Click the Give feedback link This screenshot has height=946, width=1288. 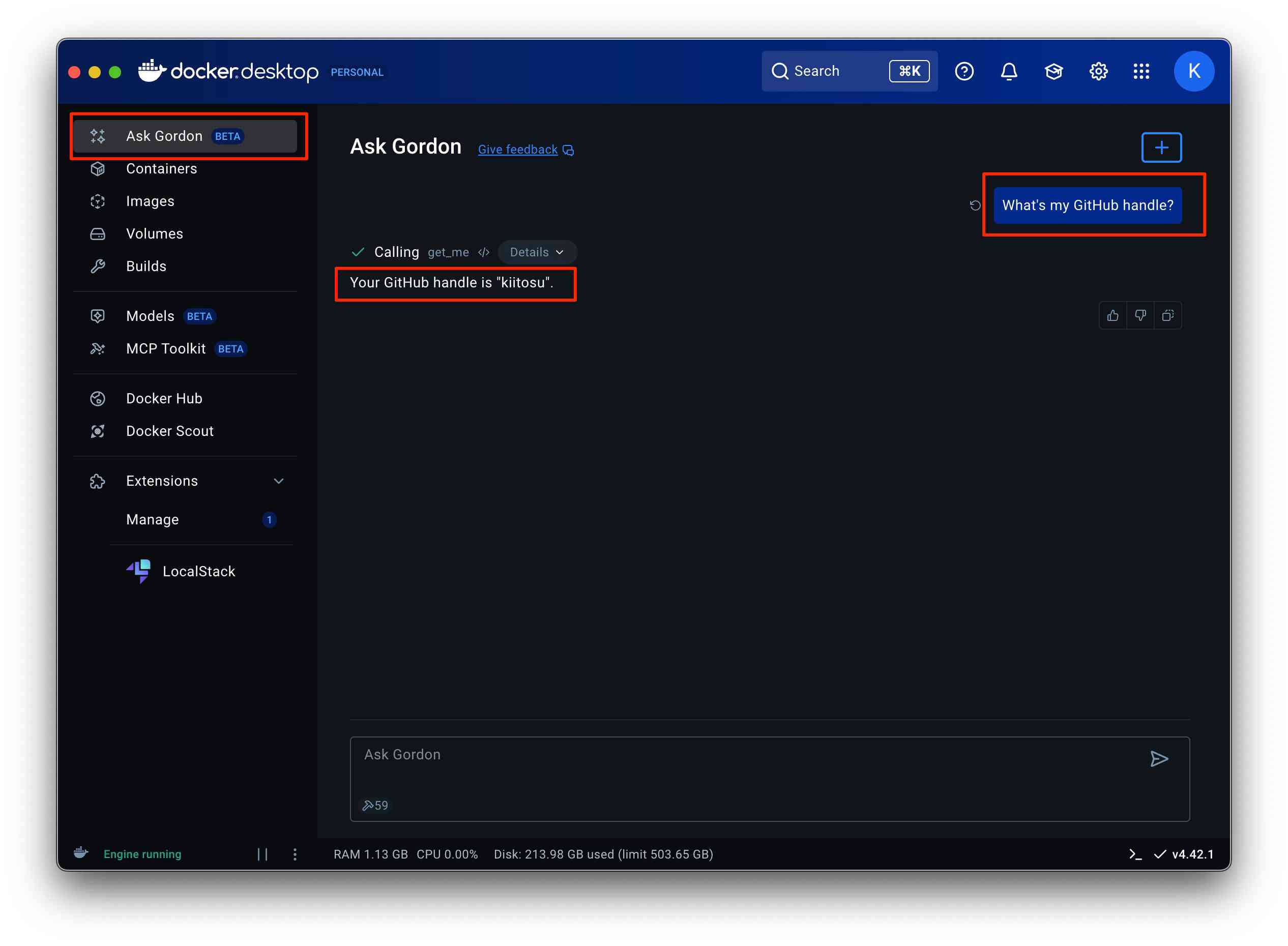[x=518, y=150]
